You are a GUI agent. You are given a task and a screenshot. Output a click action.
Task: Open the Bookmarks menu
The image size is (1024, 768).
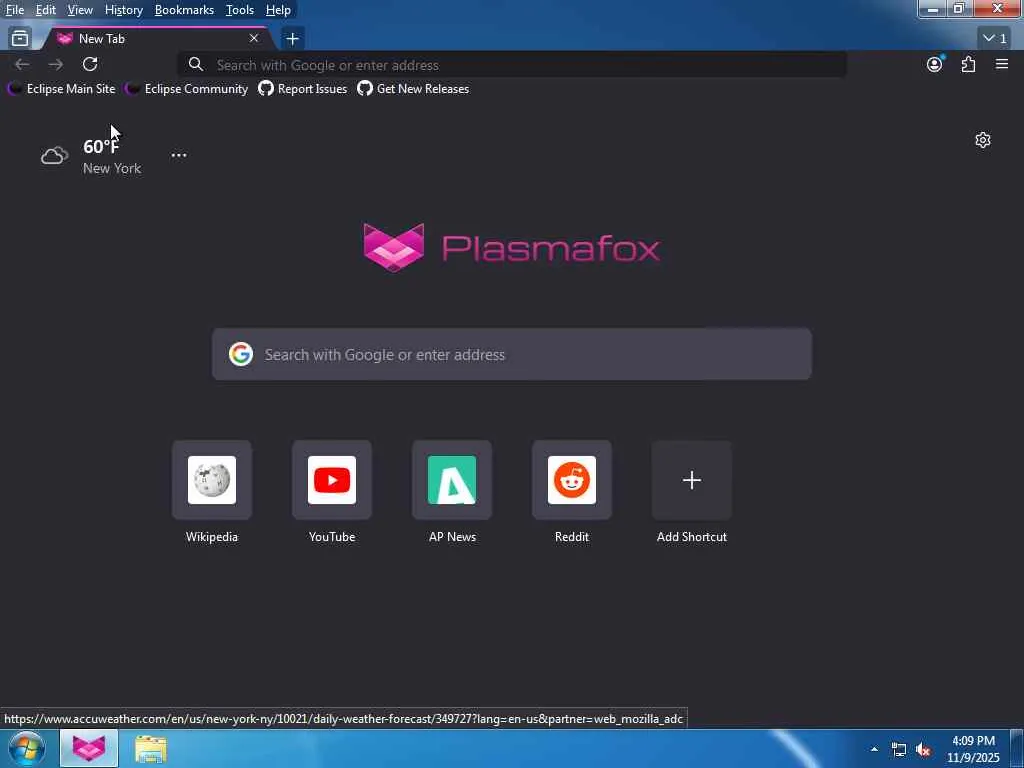click(184, 10)
